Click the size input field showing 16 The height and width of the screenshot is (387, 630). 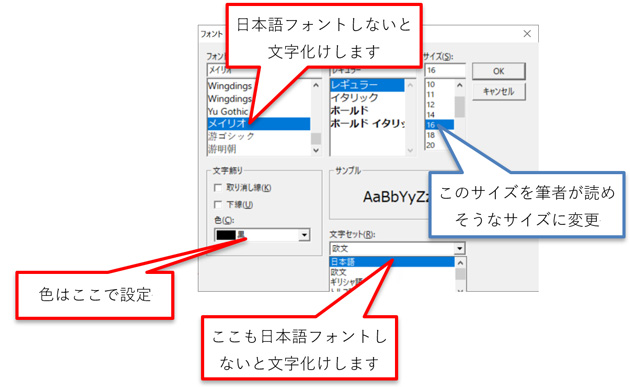(x=445, y=70)
